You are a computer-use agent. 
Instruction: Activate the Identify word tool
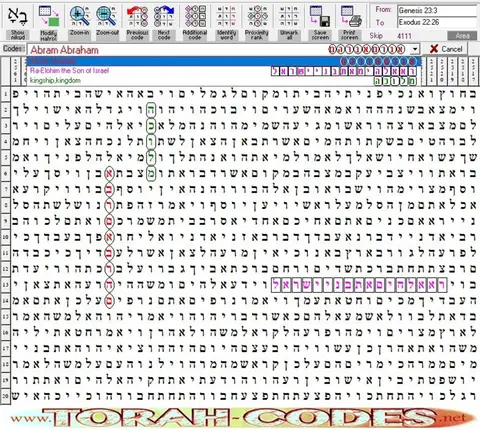tap(226, 16)
